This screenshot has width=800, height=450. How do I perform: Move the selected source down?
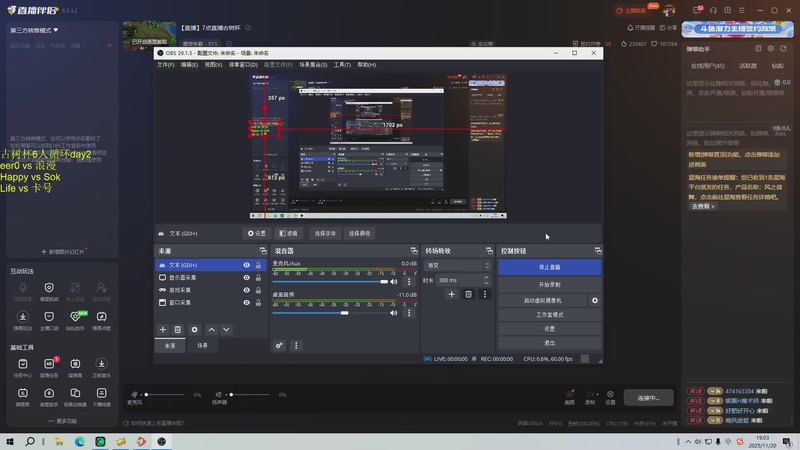[x=226, y=330]
